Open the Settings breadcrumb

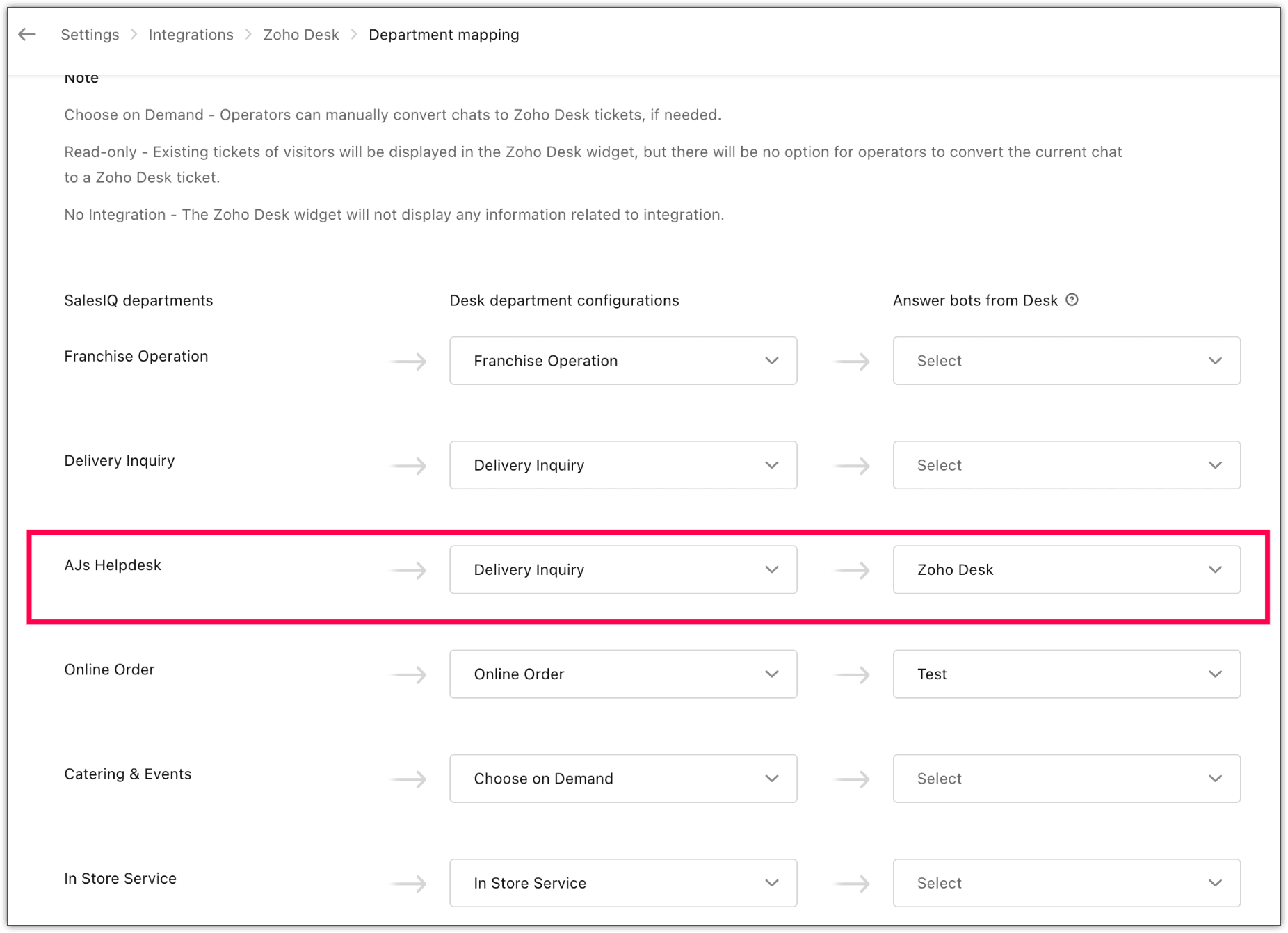[90, 35]
